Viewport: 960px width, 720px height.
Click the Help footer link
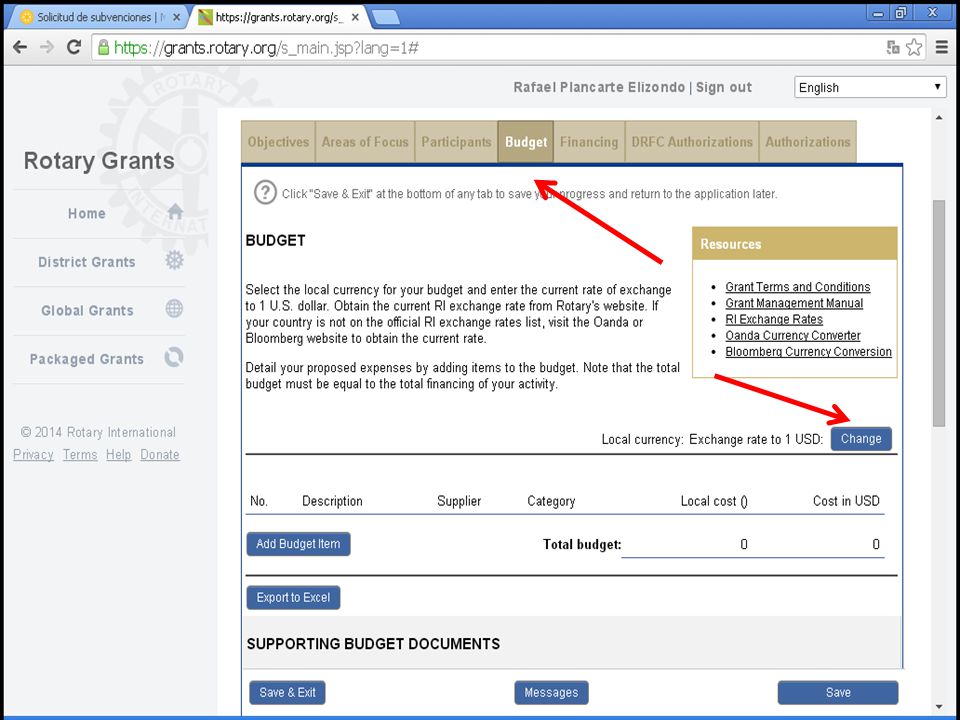[118, 454]
